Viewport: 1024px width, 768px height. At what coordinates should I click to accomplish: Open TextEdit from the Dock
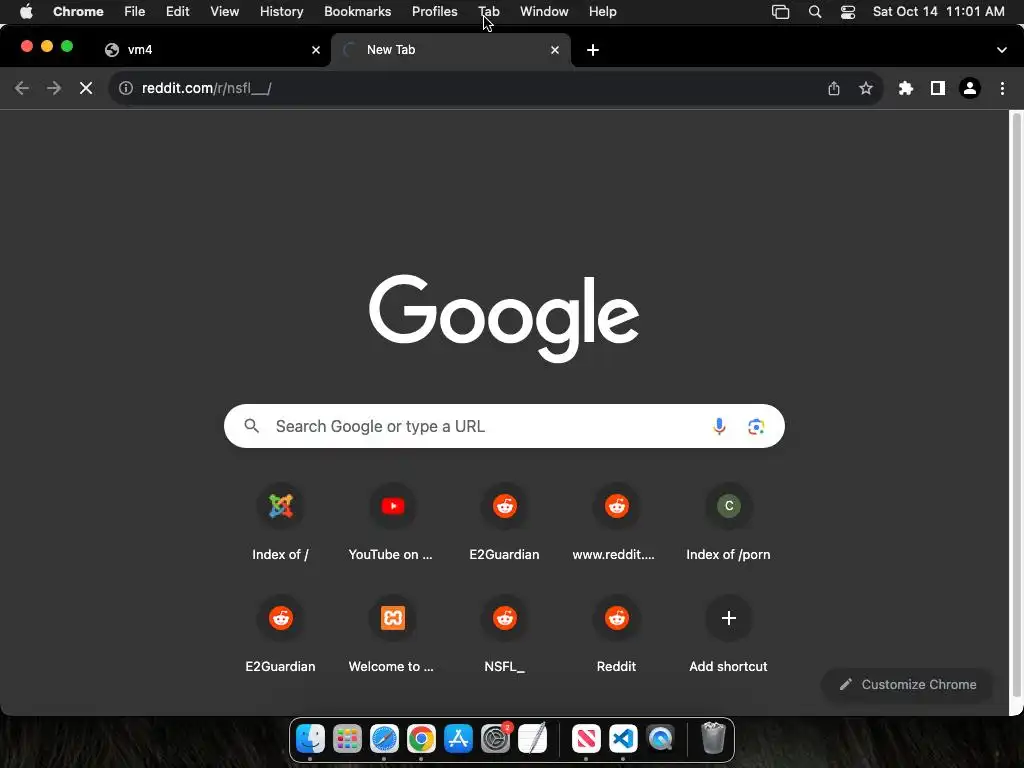point(533,739)
